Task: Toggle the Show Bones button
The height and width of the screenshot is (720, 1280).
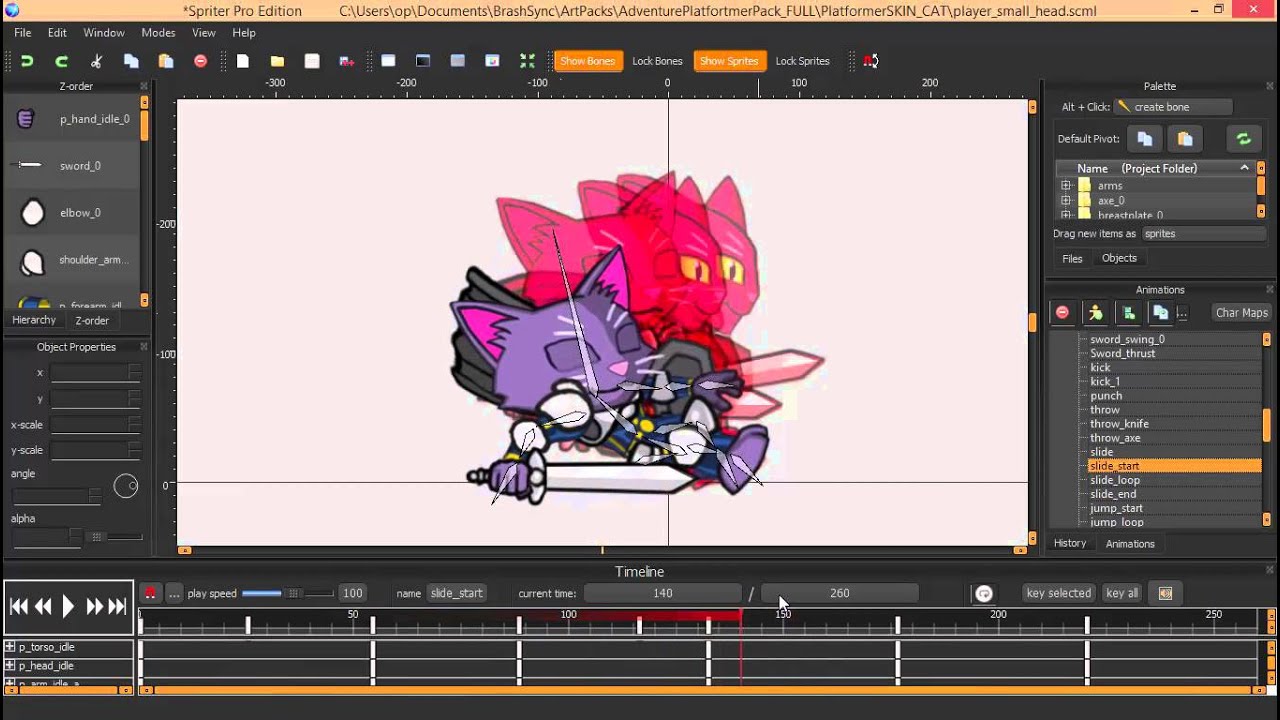Action: click(587, 61)
